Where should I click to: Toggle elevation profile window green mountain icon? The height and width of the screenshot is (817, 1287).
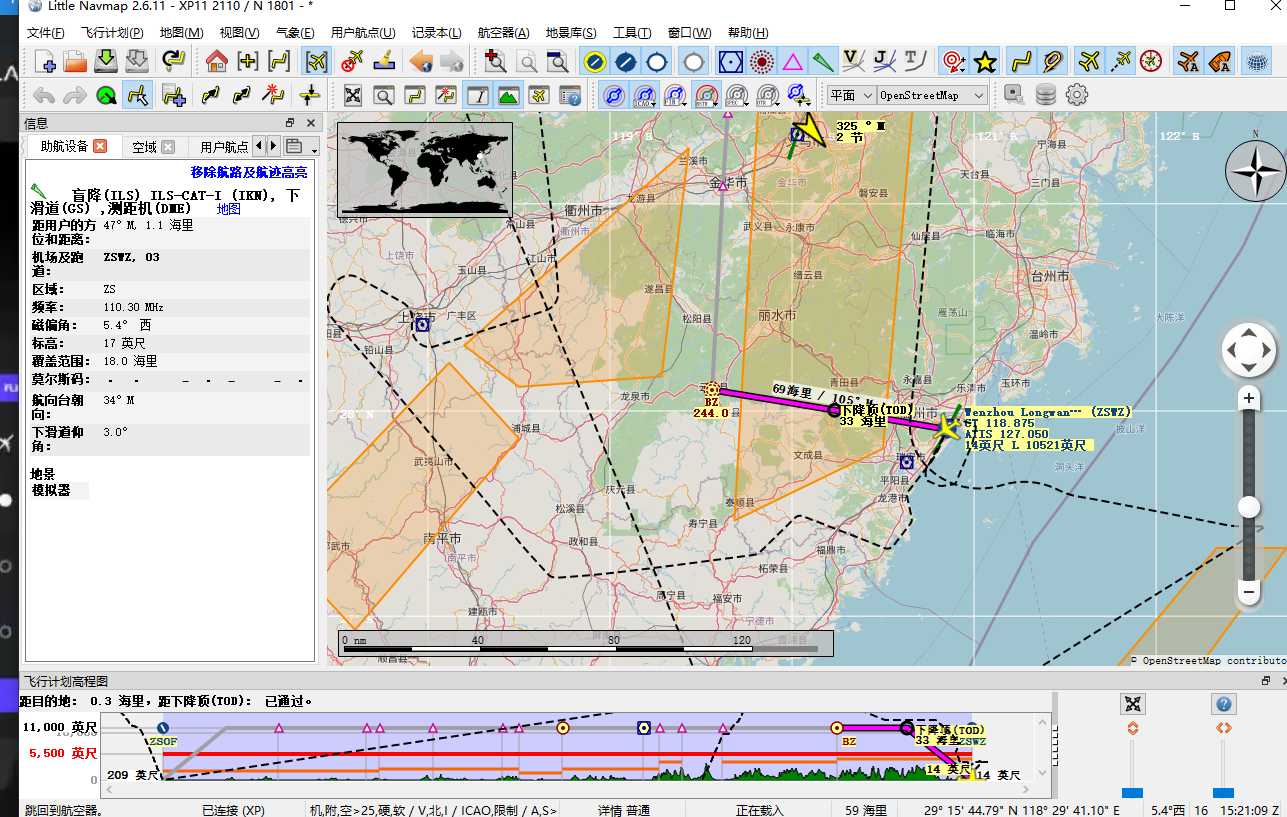(508, 96)
